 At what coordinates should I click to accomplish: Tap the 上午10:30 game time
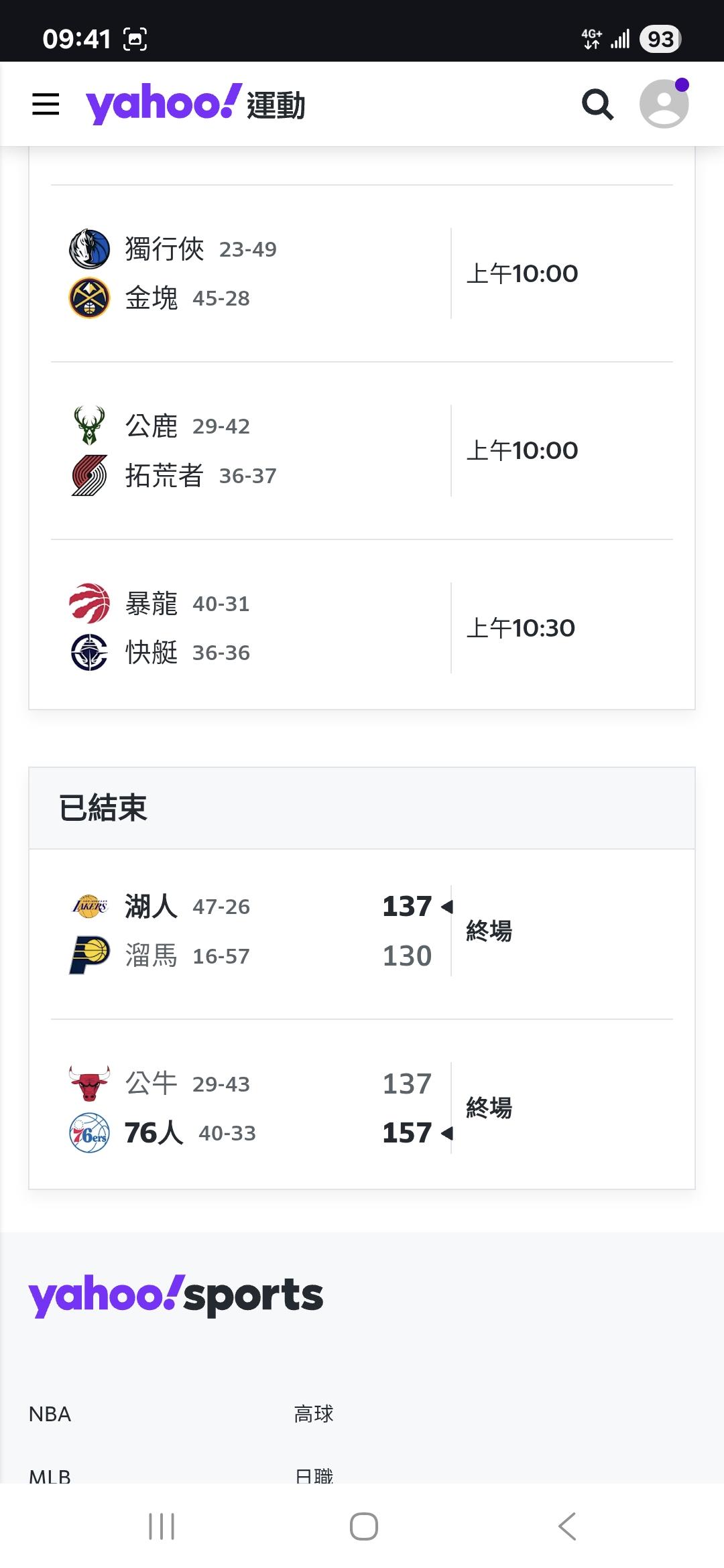point(521,628)
